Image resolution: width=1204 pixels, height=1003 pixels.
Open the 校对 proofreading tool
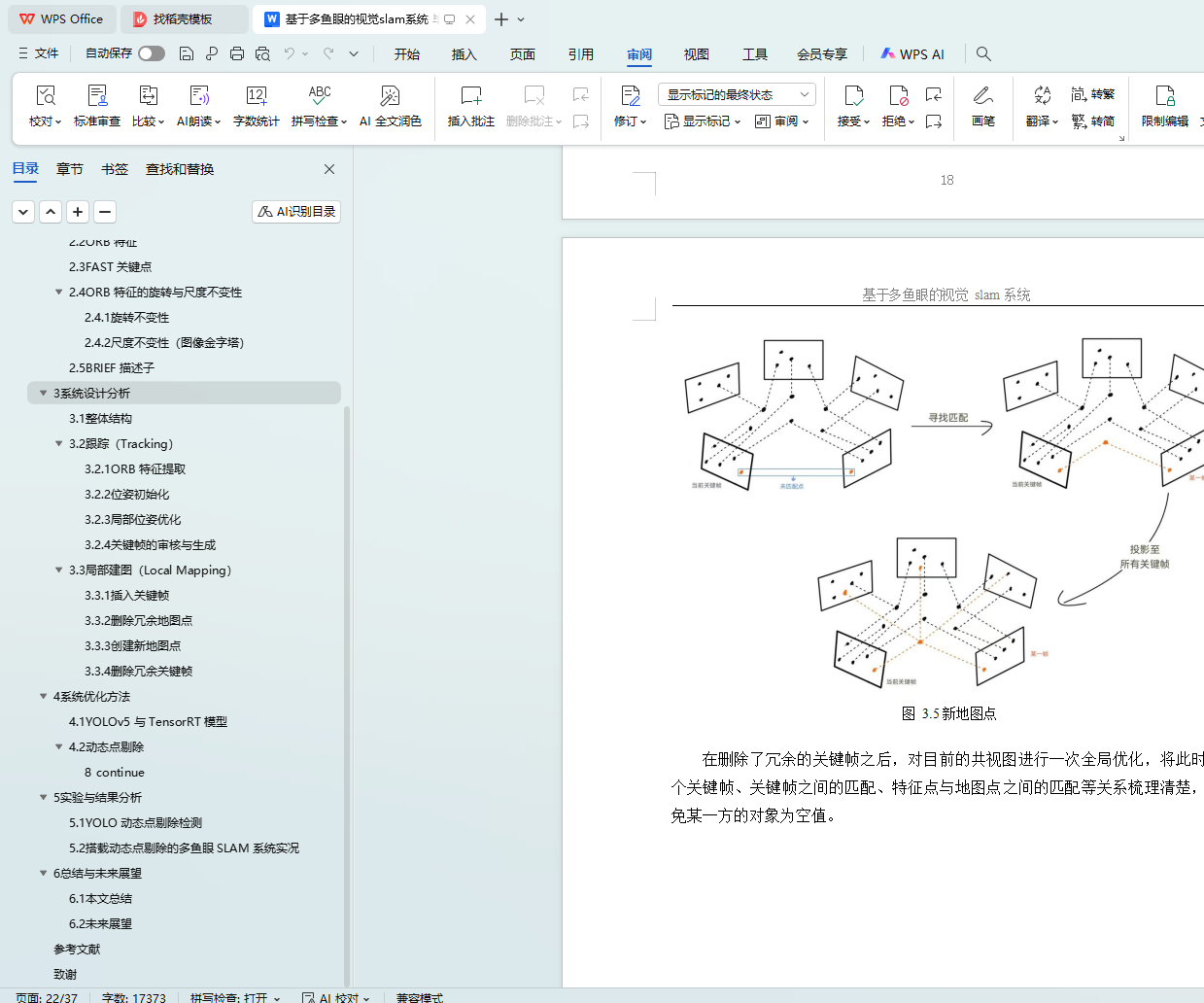[45, 106]
